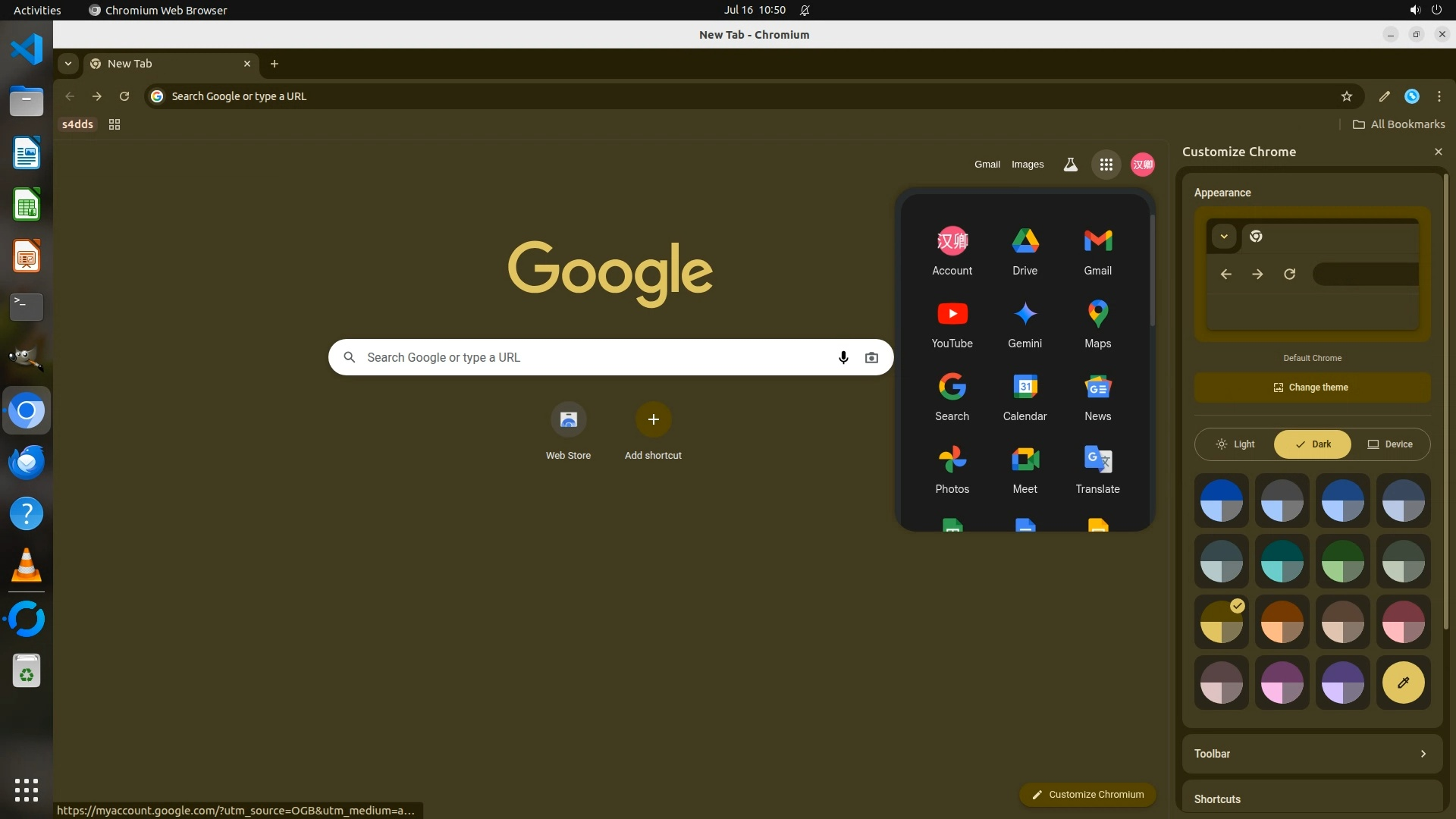1456x819 pixels.
Task: Open the Gmail link at top
Action: coord(987,165)
